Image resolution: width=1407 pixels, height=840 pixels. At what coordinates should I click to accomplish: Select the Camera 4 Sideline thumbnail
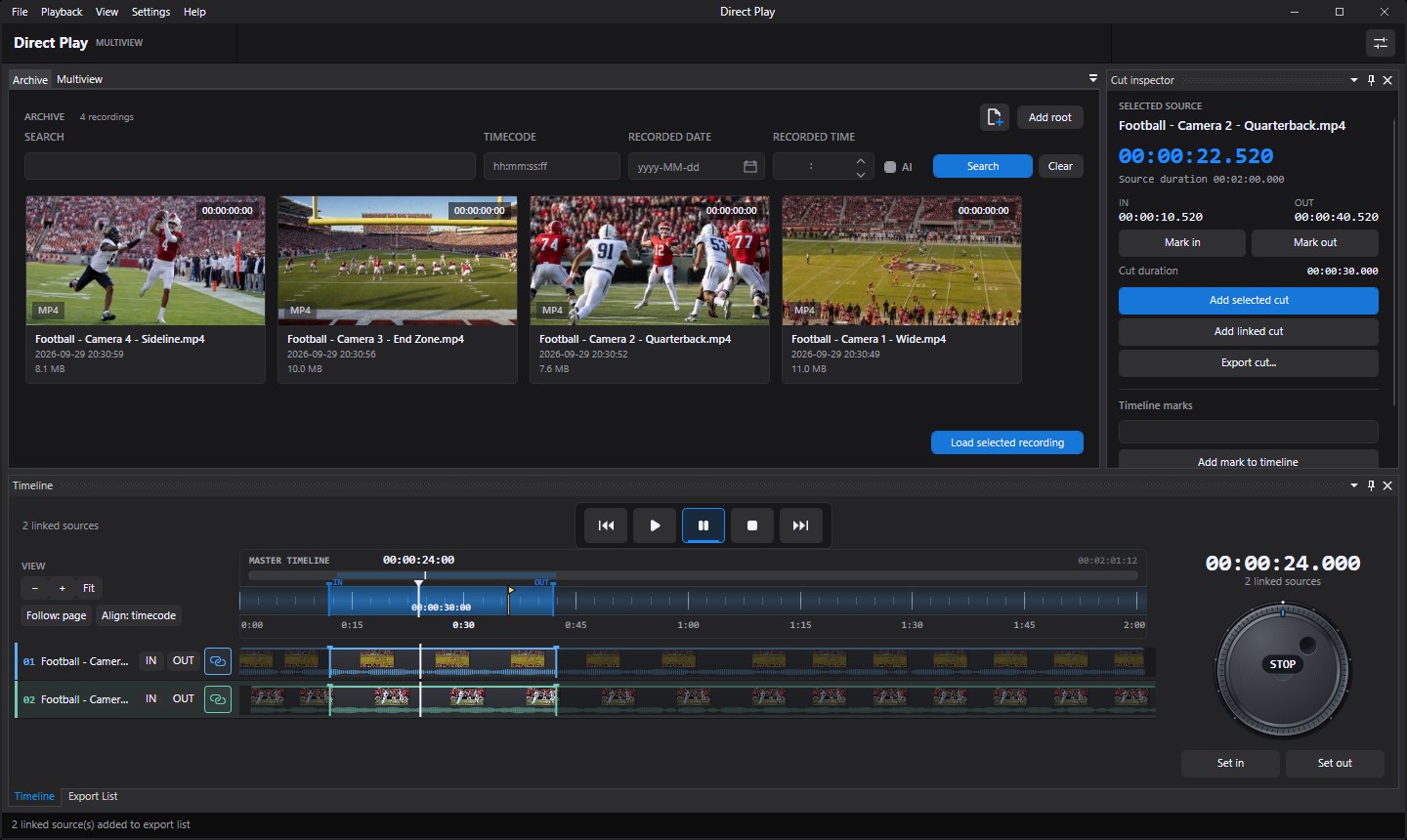[146, 261]
